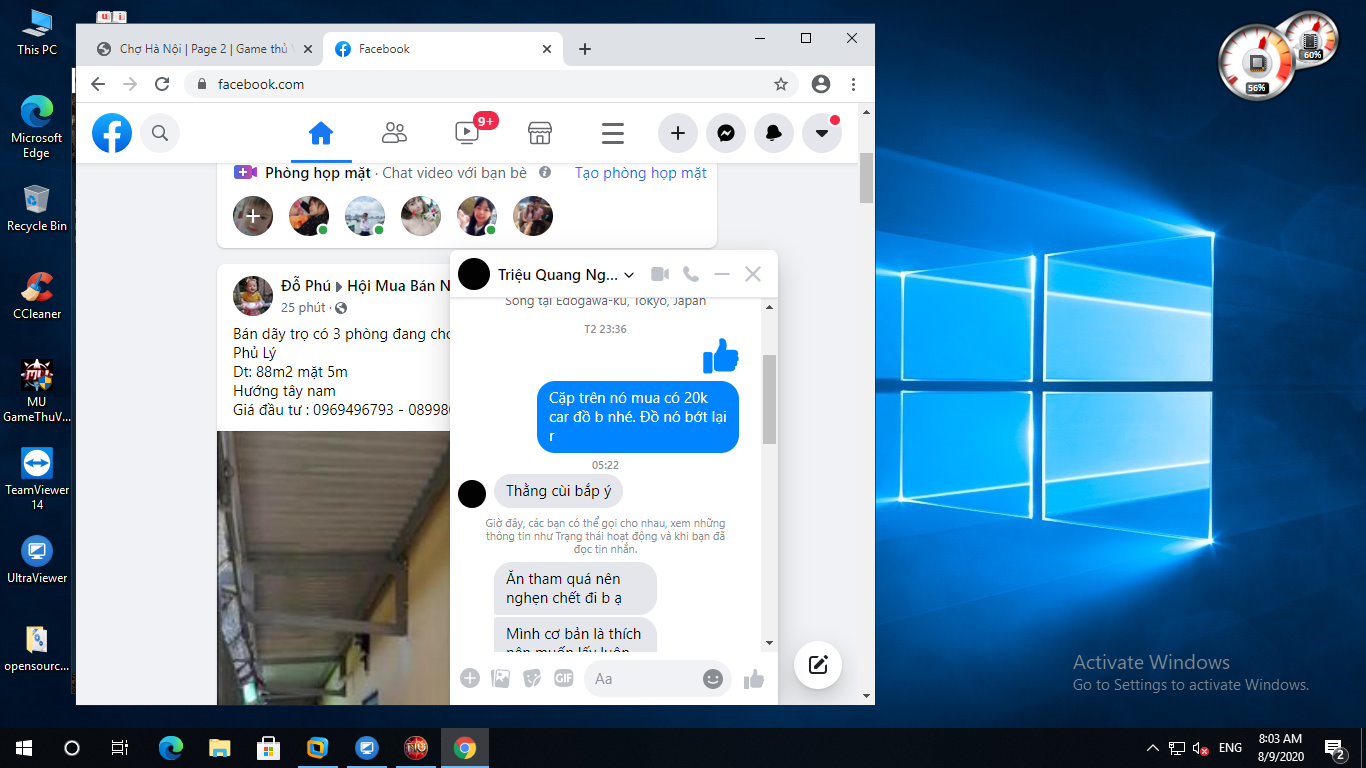1366x768 pixels.
Task: Open emoji picker in message field
Action: tap(712, 679)
